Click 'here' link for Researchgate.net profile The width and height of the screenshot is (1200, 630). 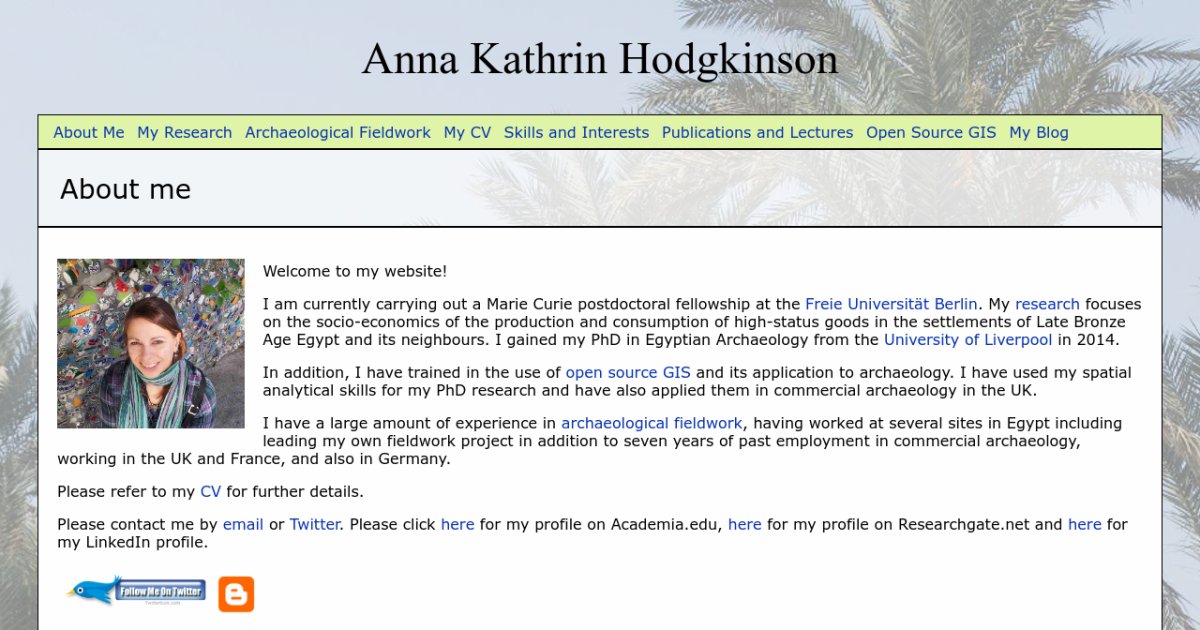[x=744, y=524]
